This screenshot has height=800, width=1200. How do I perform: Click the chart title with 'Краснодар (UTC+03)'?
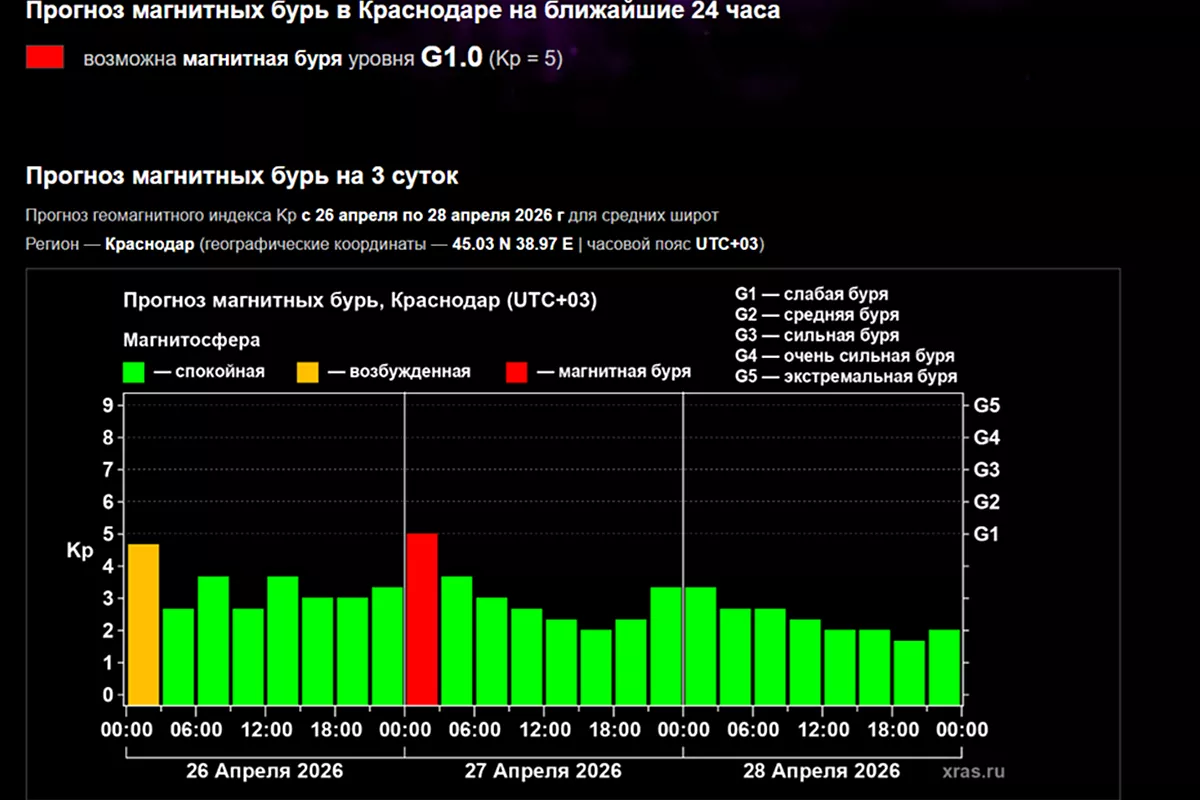(x=359, y=301)
